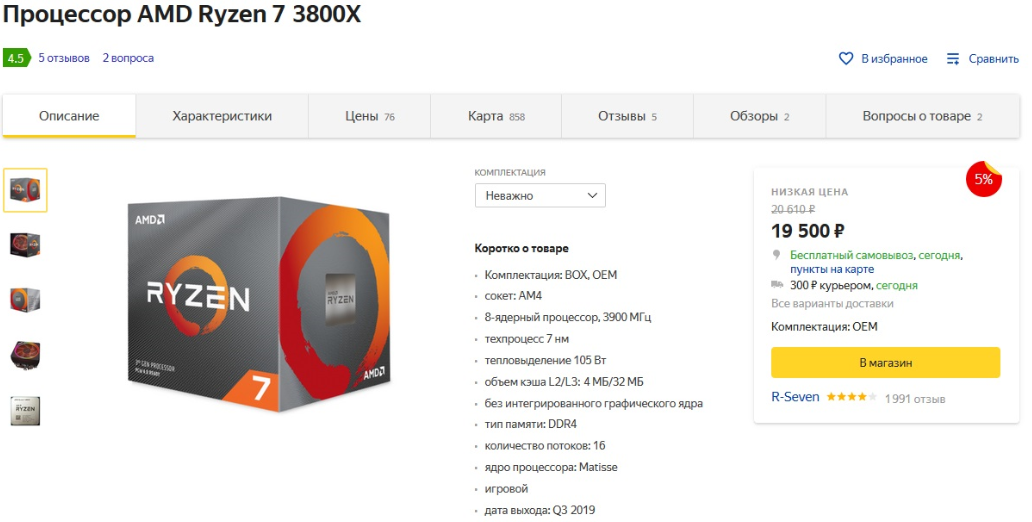Click the courier delivery truck icon
Image resolution: width=1032 pixels, height=522 pixels.
(777, 285)
